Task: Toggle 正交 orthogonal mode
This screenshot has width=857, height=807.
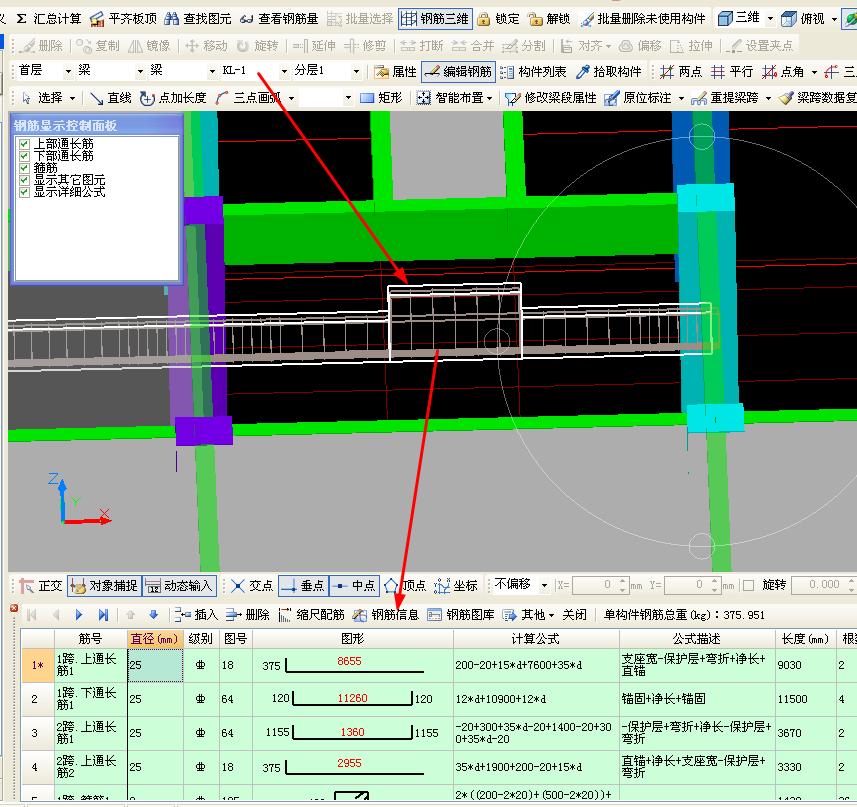Action: coord(41,586)
